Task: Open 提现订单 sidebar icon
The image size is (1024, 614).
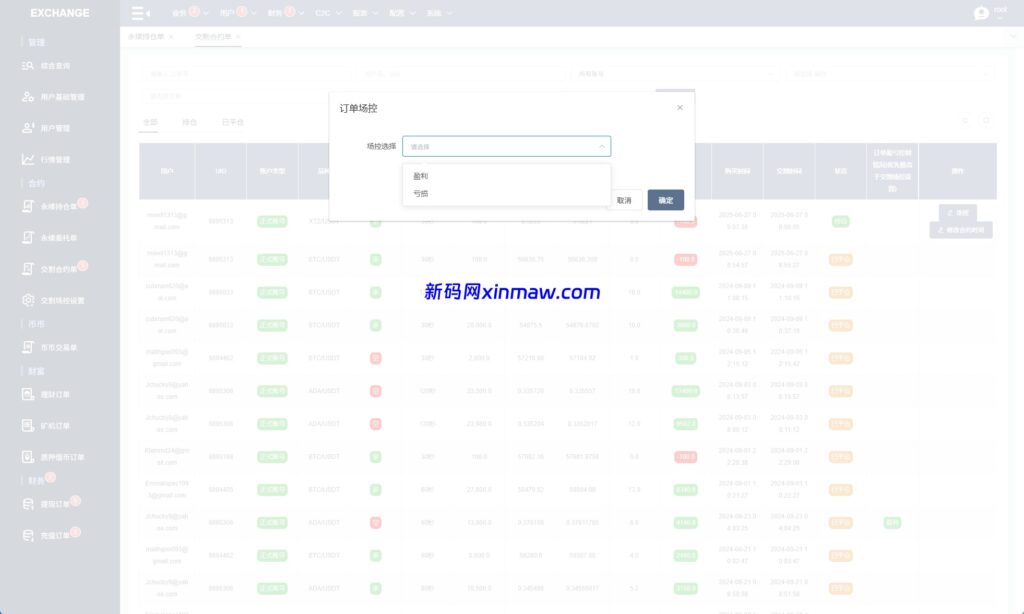Action: pyautogui.click(x=29, y=504)
